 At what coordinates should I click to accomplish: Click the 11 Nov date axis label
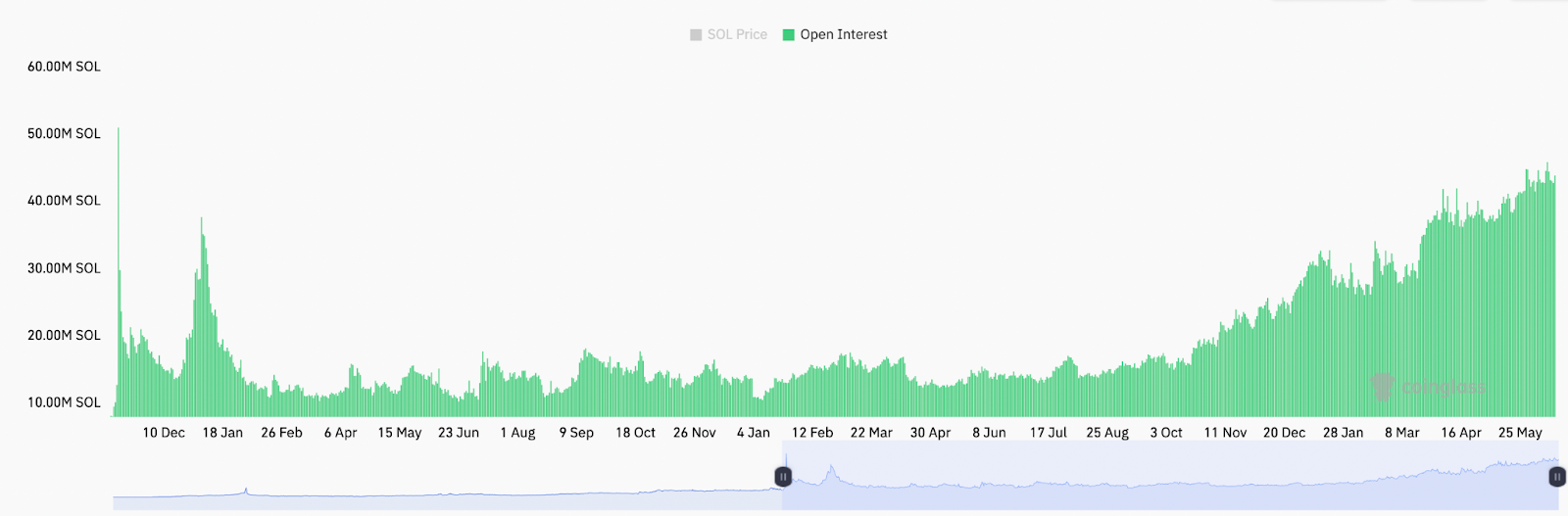coord(1225,433)
